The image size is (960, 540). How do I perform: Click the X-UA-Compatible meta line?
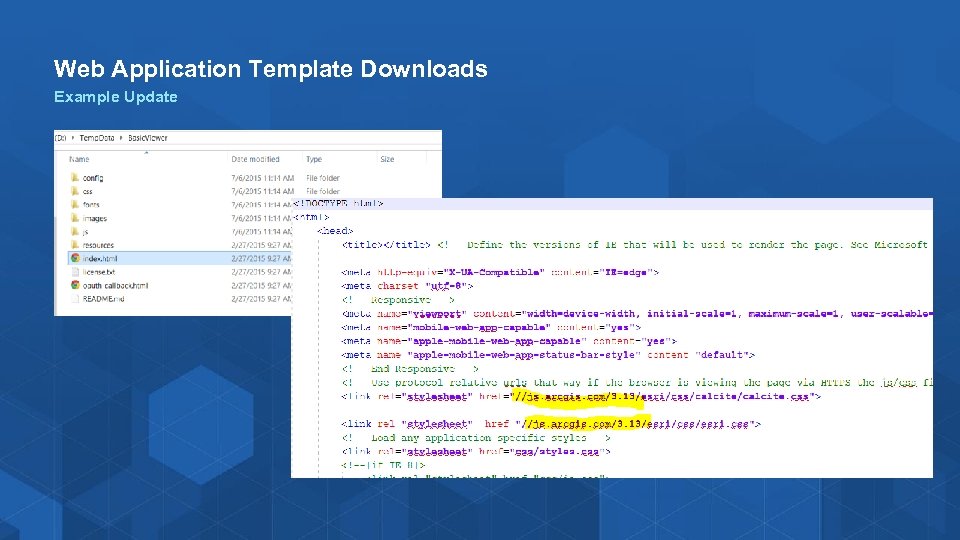pos(500,272)
